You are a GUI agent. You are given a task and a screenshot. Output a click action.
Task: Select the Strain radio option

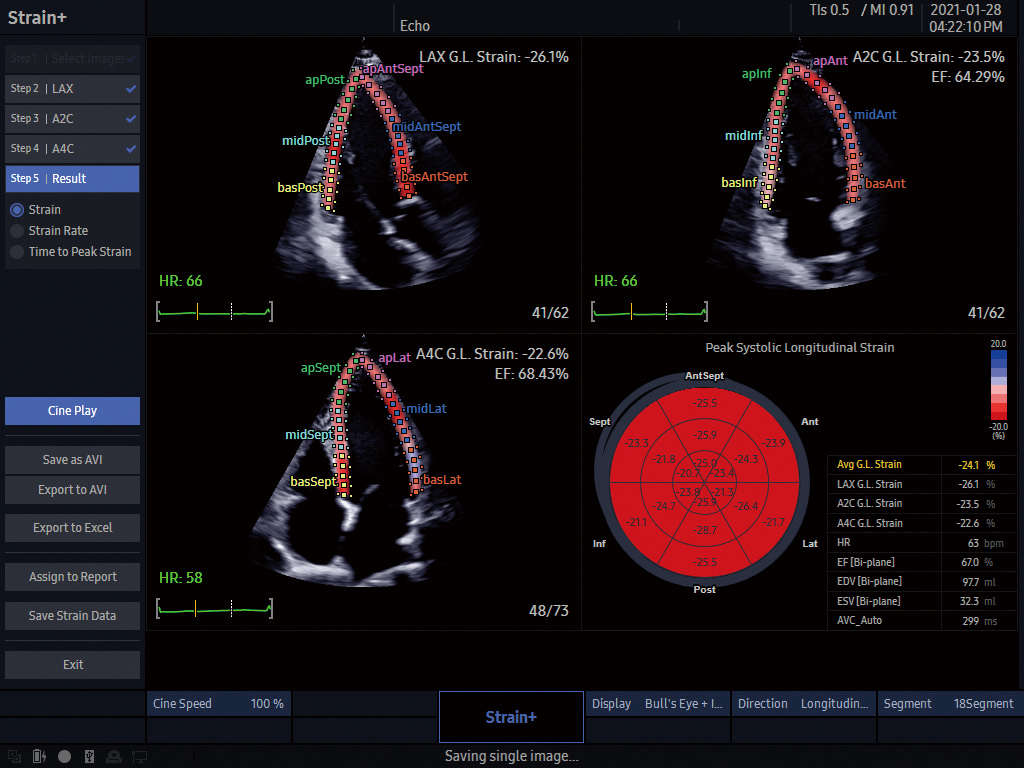(x=17, y=210)
